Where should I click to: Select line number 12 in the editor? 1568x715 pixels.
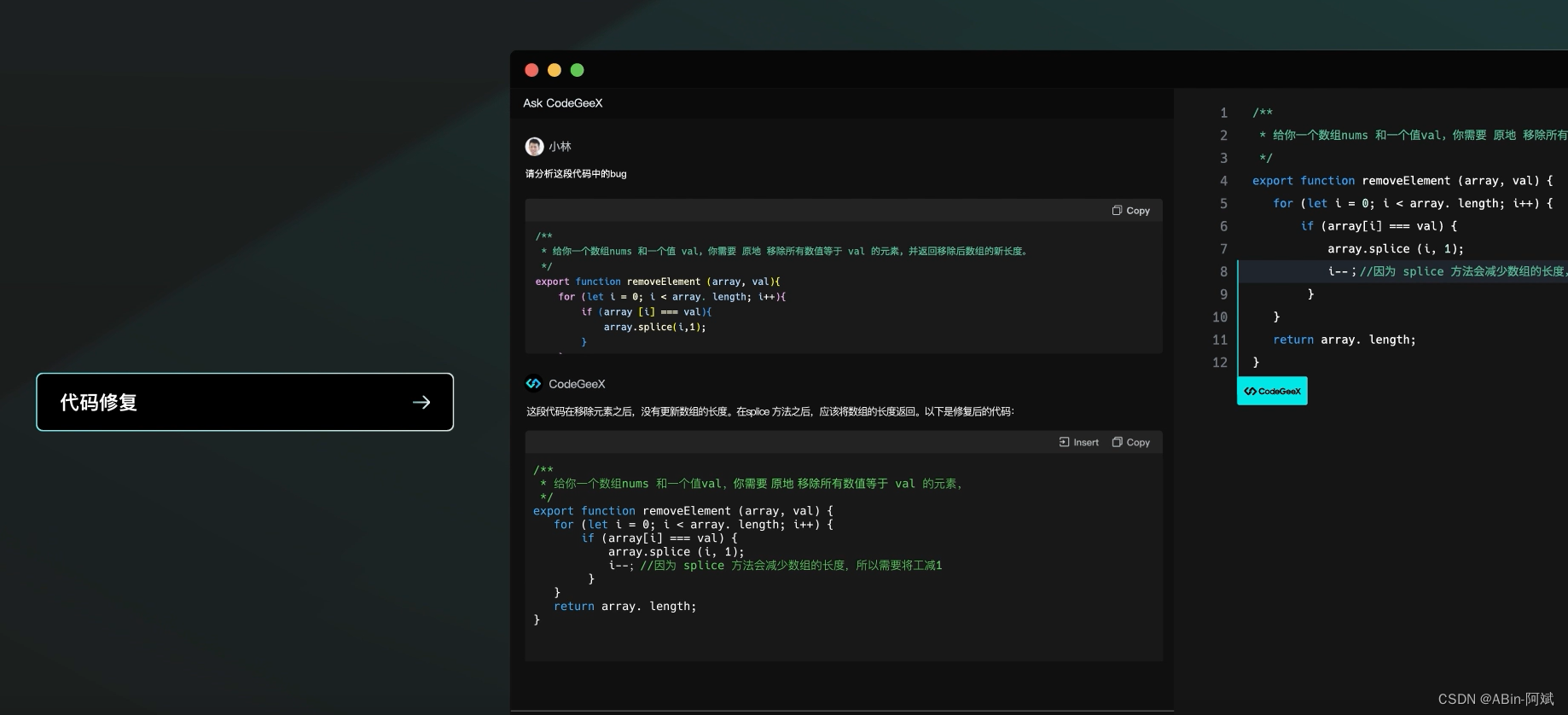tap(1220, 363)
